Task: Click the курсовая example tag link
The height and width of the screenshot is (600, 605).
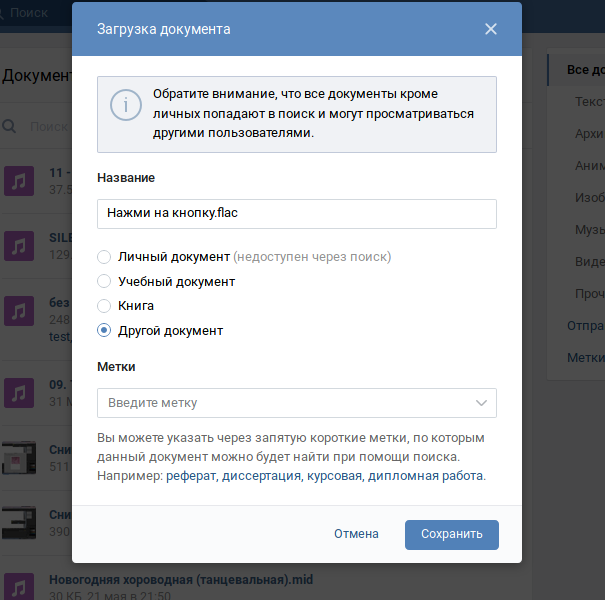Action: tap(333, 476)
